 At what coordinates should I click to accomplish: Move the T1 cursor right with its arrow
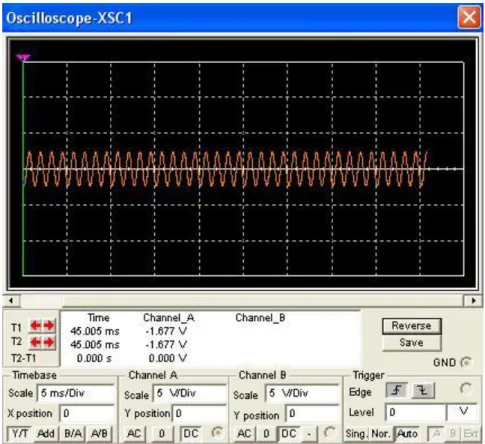(49, 326)
